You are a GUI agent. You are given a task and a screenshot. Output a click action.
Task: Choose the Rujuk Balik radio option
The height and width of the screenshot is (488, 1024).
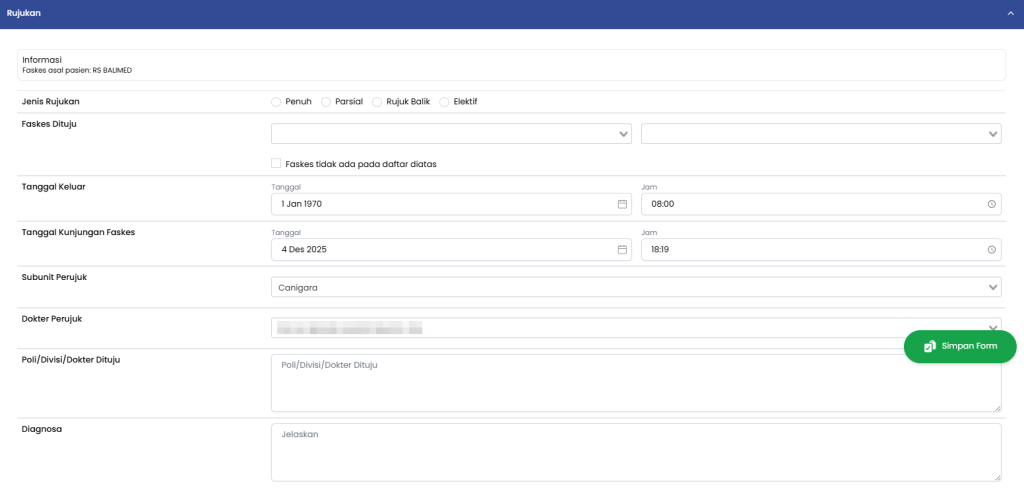pyautogui.click(x=377, y=102)
